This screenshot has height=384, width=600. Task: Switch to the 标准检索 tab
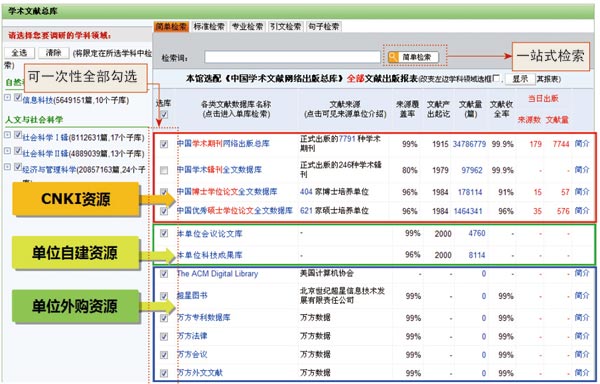[x=209, y=26]
